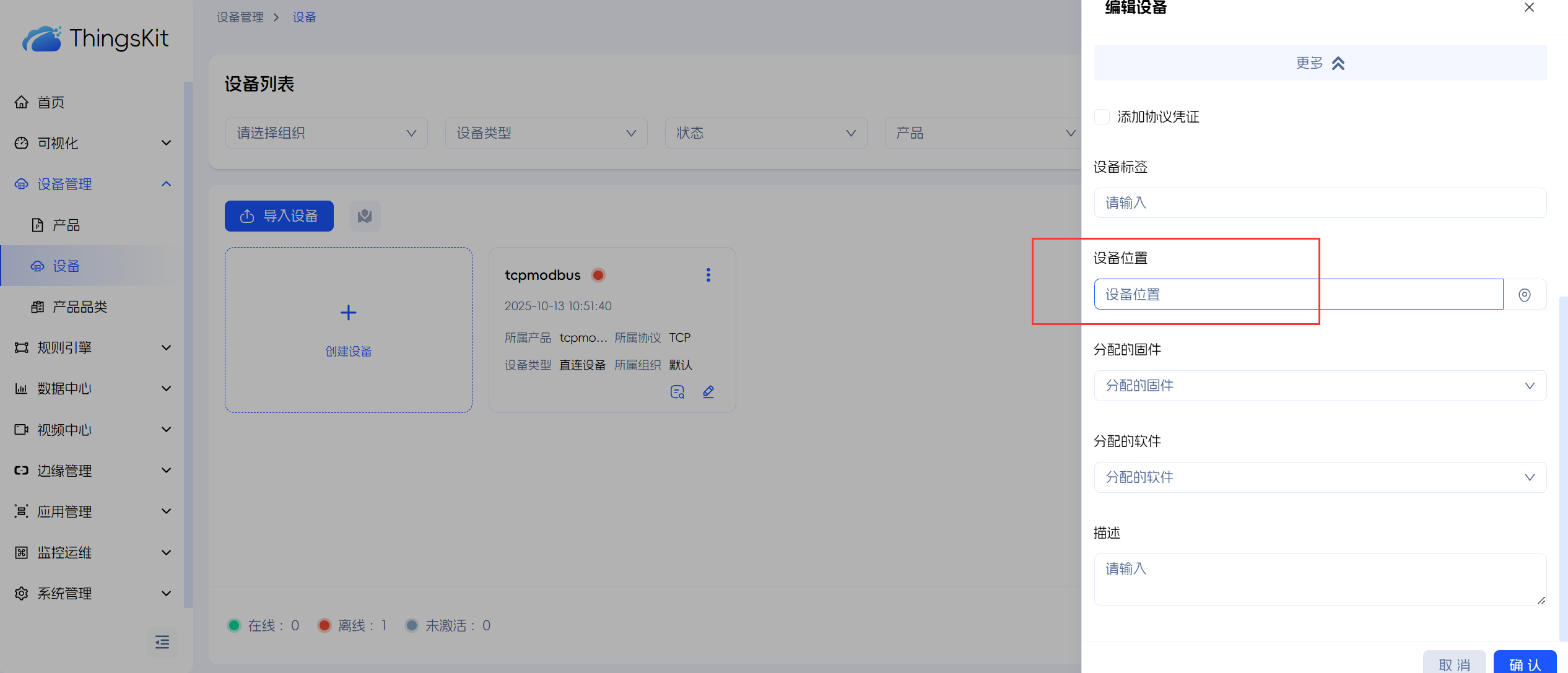
Task: Click into the 设备标签 input field
Action: 1320,203
